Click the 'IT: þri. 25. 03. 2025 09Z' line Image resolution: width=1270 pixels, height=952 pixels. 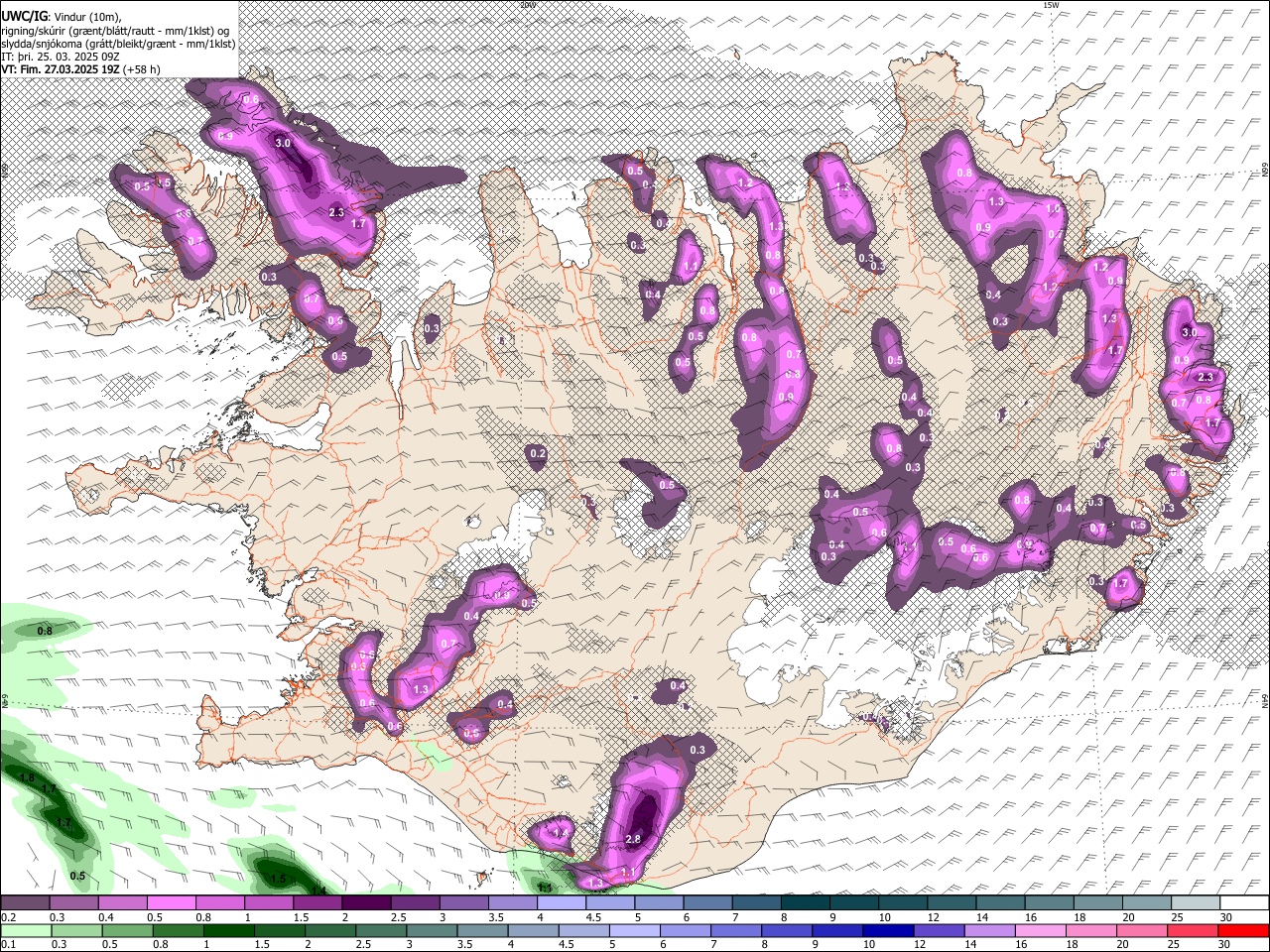(59, 57)
